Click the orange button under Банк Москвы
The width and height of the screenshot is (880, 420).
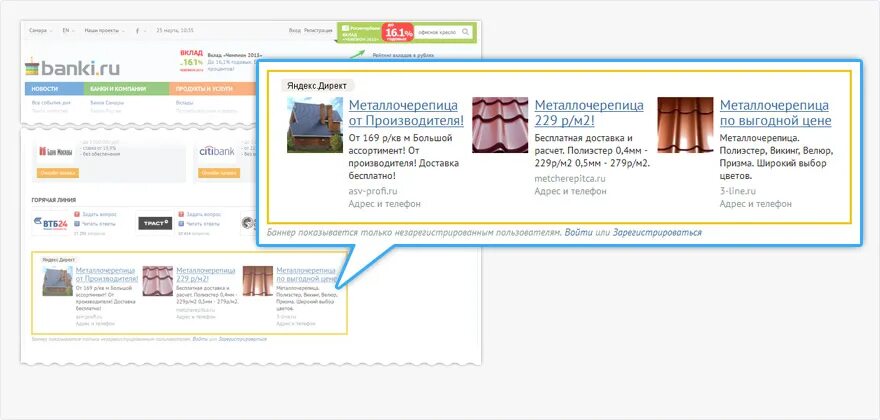pyautogui.click(x=58, y=173)
